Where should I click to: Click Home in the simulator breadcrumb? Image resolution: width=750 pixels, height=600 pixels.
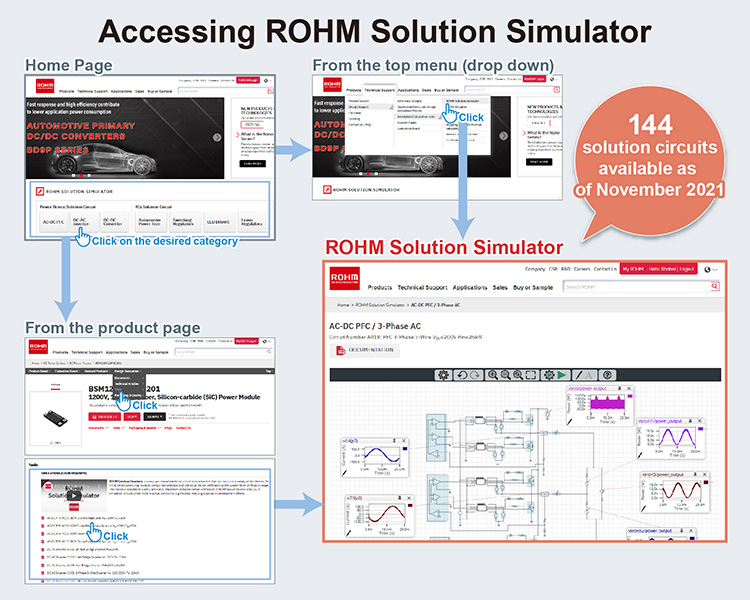pyautogui.click(x=343, y=305)
